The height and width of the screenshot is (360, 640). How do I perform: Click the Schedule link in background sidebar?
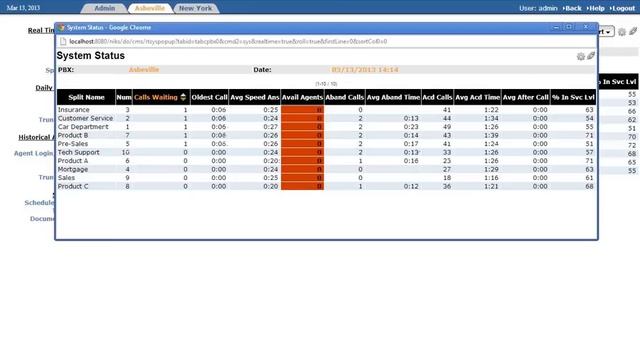[x=39, y=203]
